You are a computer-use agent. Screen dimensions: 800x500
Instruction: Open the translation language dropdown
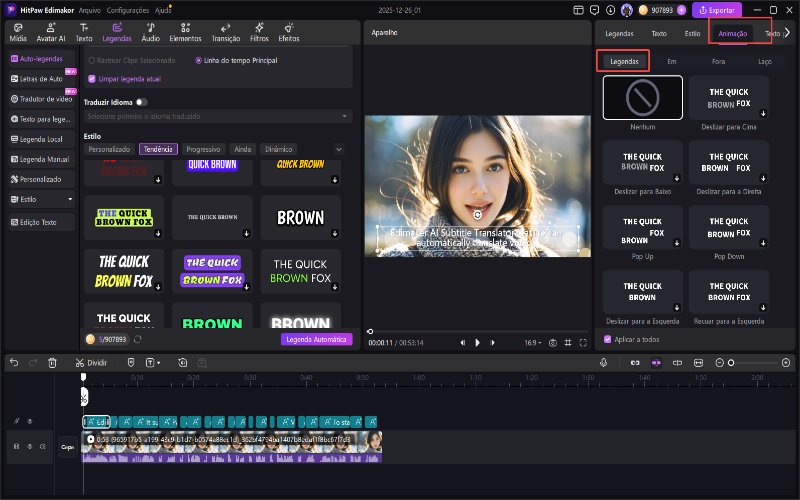[x=218, y=116]
